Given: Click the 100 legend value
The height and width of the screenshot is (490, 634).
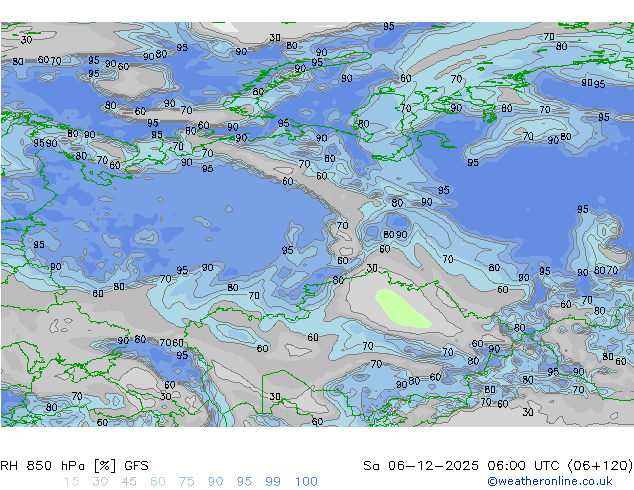Looking at the screenshot, I should 306,482.
